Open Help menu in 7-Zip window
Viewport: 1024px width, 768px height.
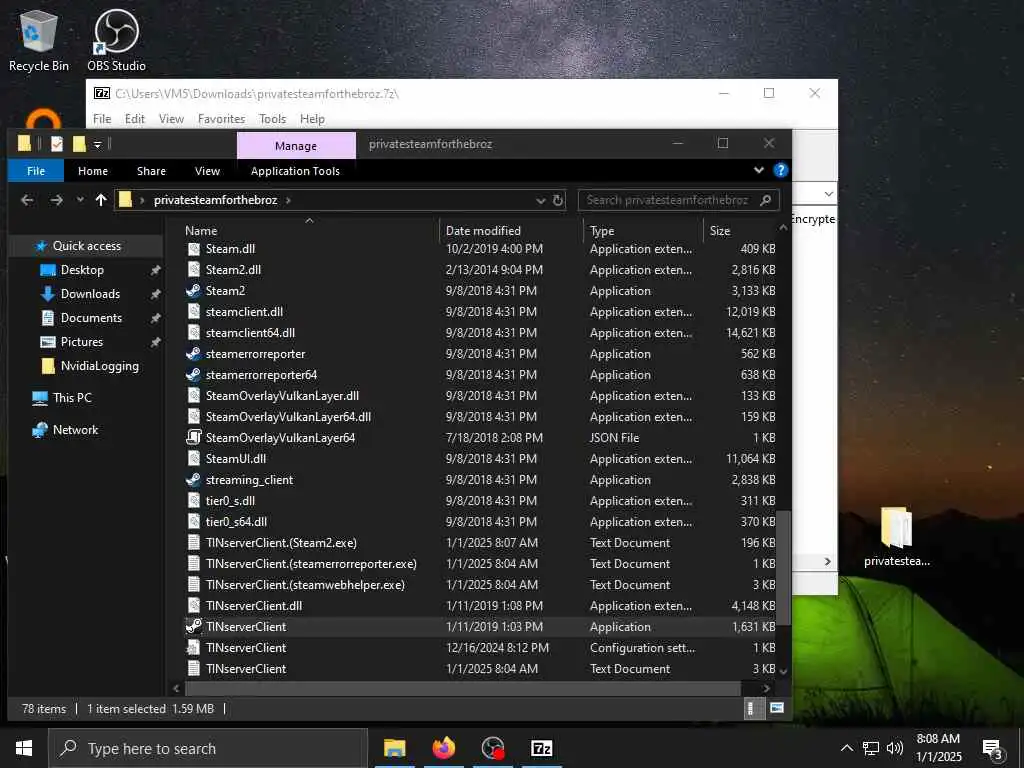[312, 119]
